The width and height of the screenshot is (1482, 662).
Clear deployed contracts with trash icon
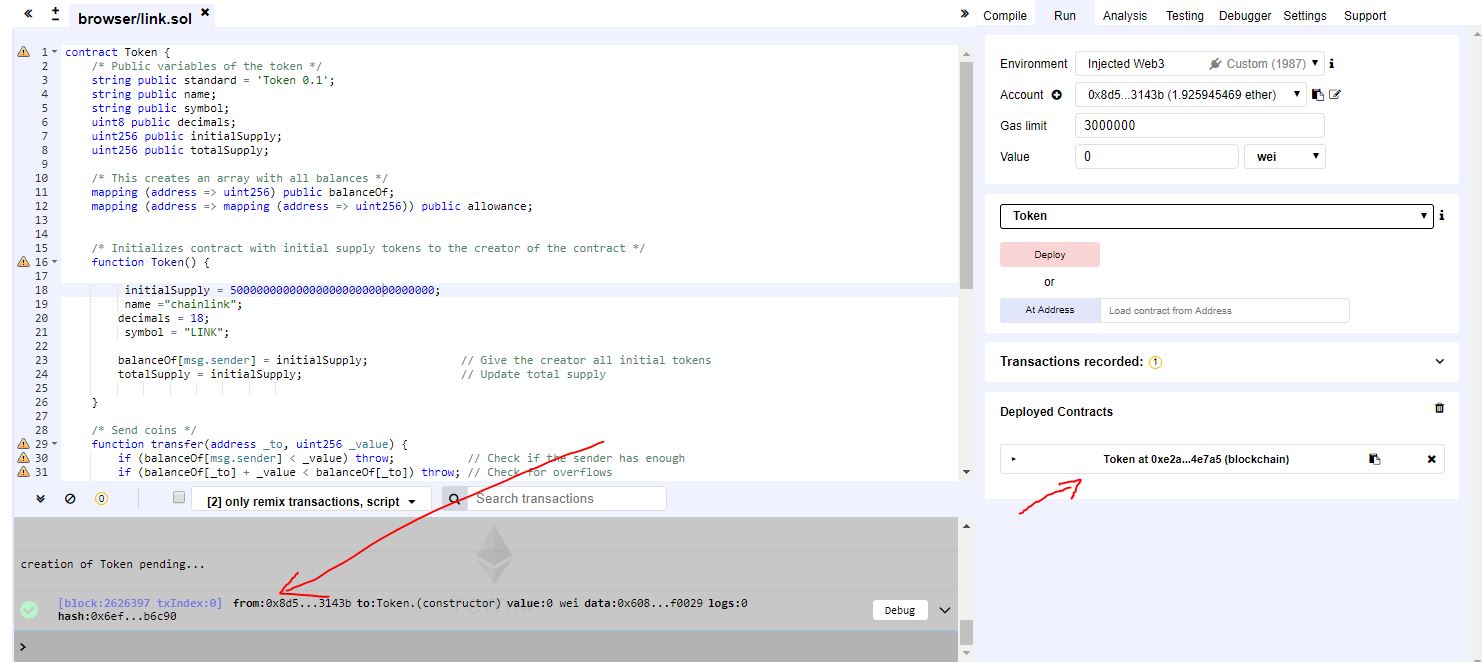click(1440, 408)
